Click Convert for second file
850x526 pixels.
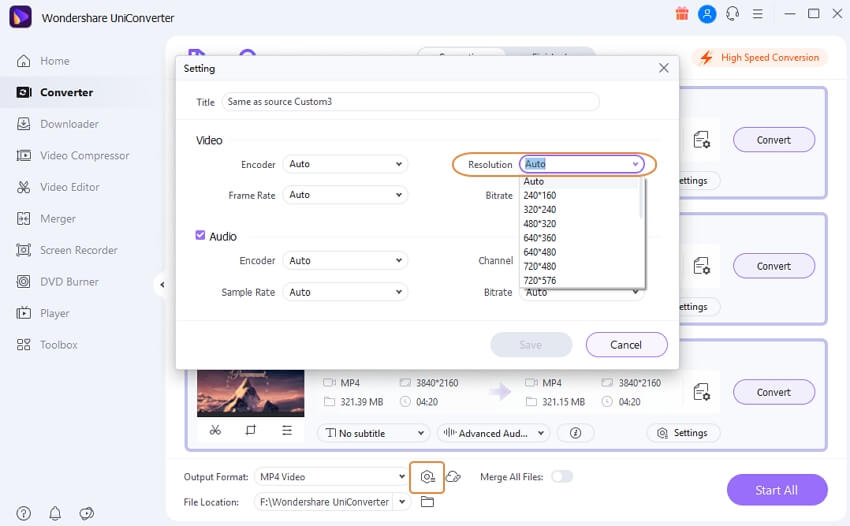(x=774, y=266)
